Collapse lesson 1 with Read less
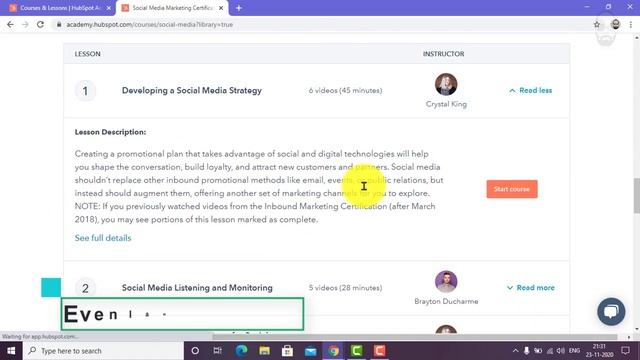This screenshot has height=360, width=640. [x=530, y=90]
